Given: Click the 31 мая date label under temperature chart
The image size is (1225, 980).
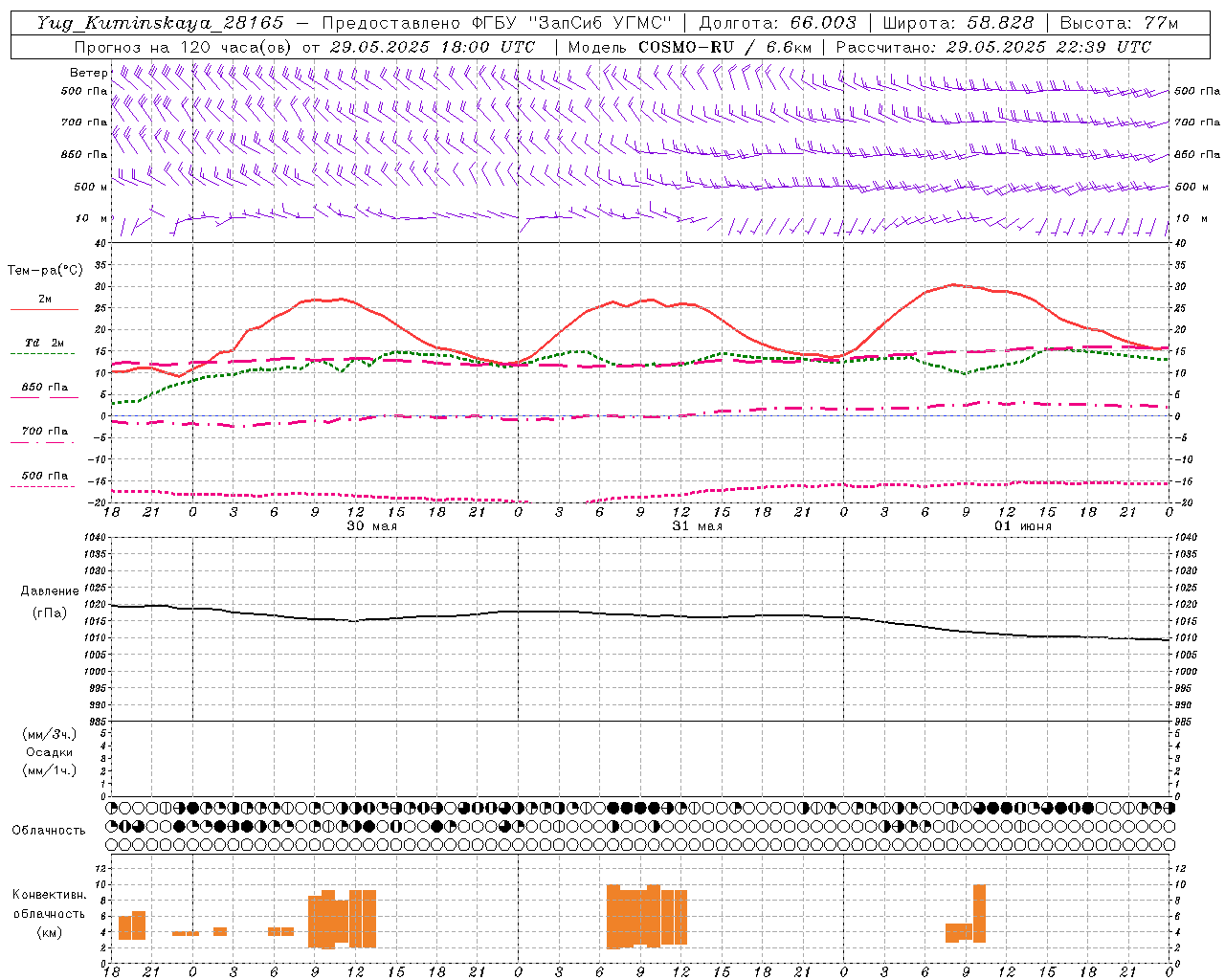Looking at the screenshot, I should (x=698, y=526).
